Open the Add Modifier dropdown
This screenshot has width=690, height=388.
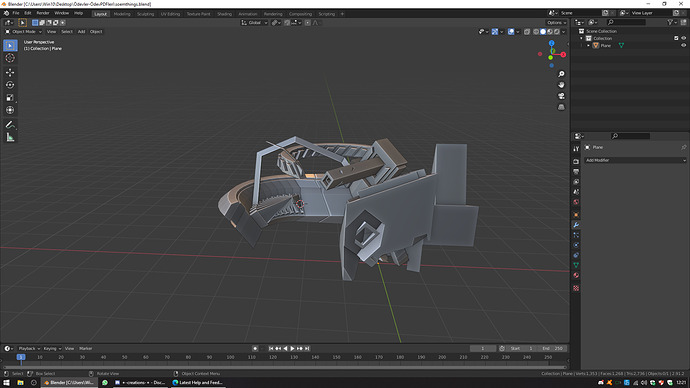pos(635,160)
